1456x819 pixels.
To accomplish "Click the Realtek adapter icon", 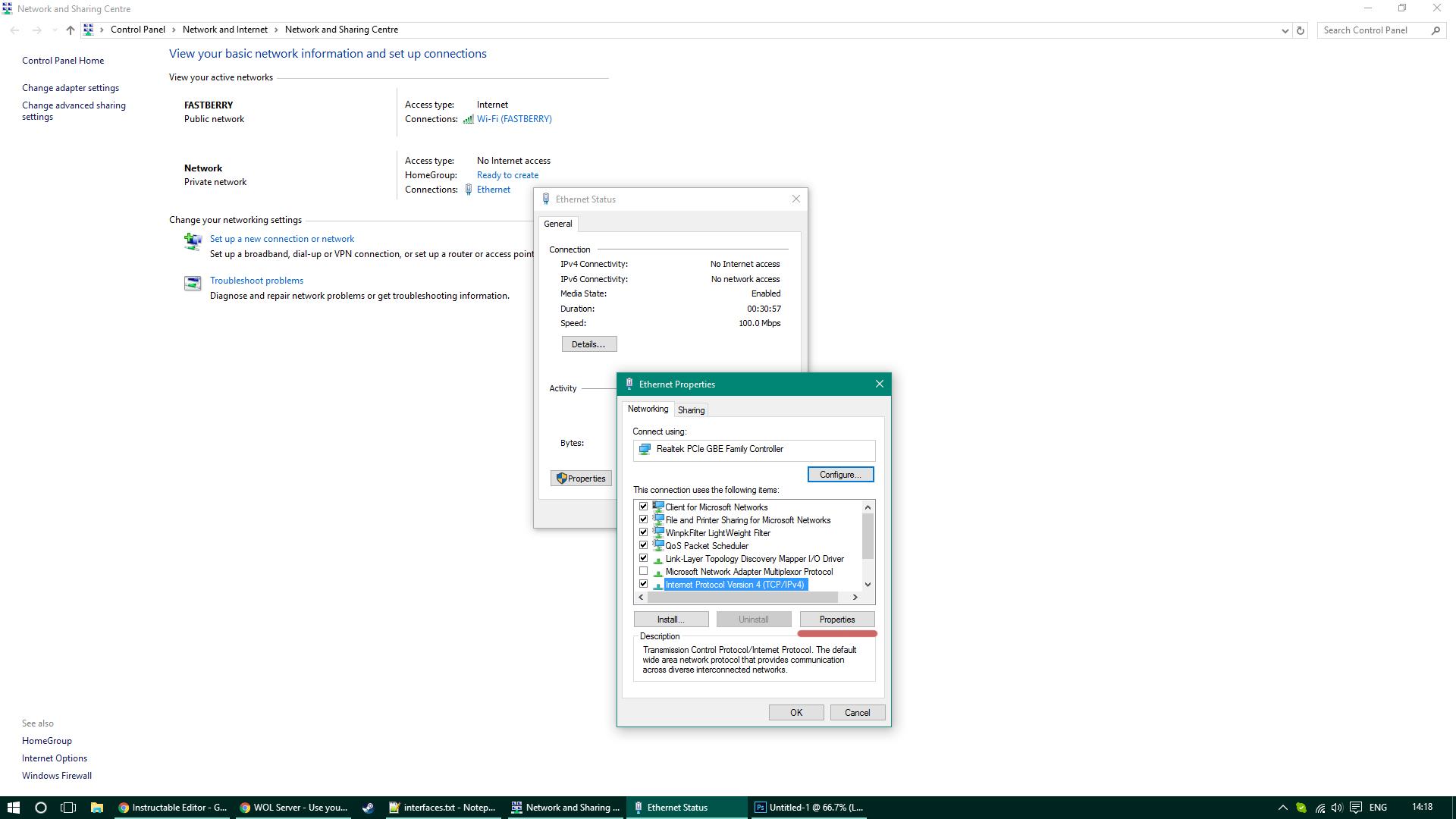I will pos(645,449).
